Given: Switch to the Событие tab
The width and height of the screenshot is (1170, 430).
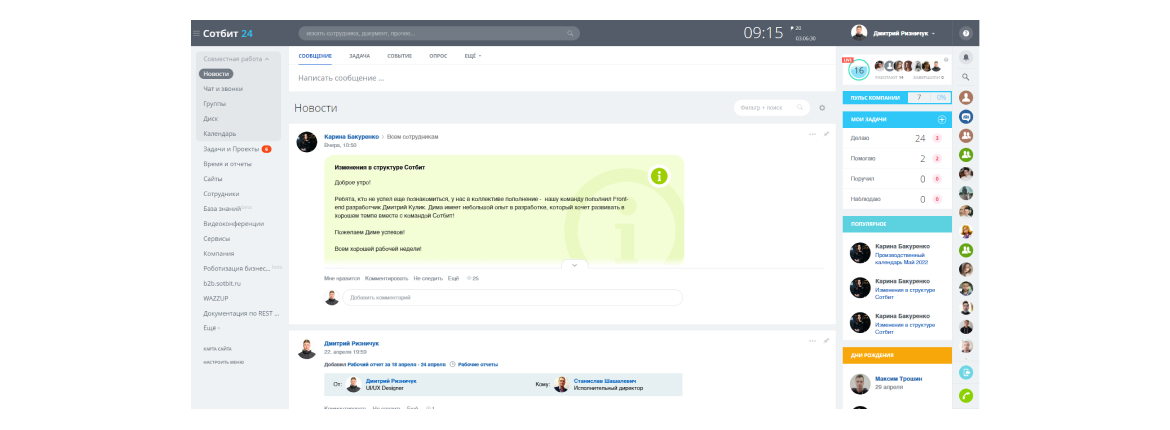Looking at the screenshot, I should click(399, 56).
